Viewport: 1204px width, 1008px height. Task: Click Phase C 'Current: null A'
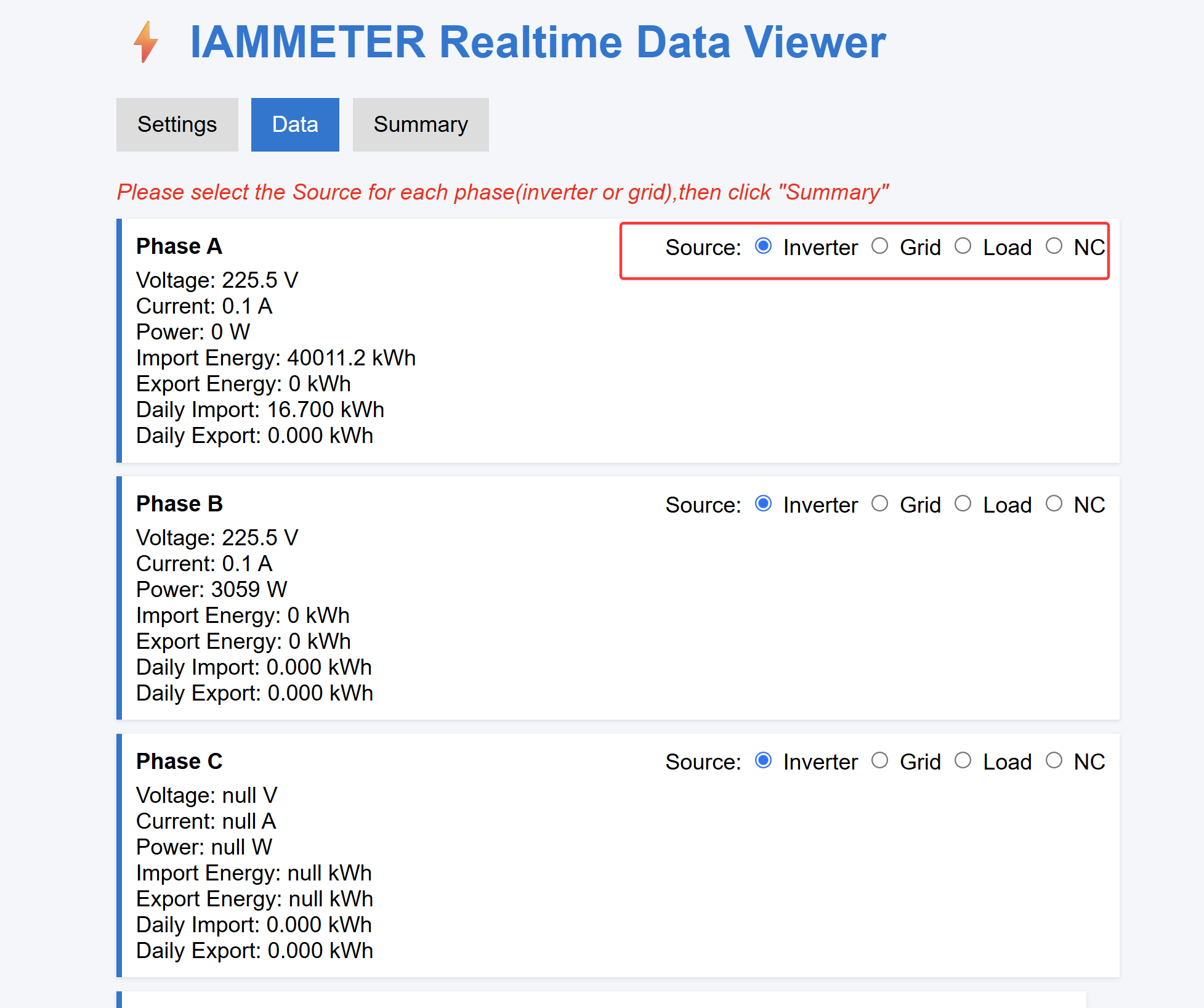206,821
